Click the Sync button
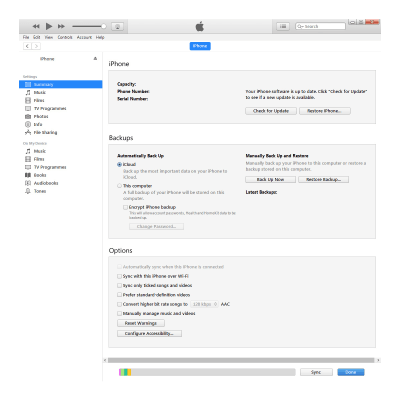Image resolution: width=400 pixels, height=400 pixels. point(316,372)
